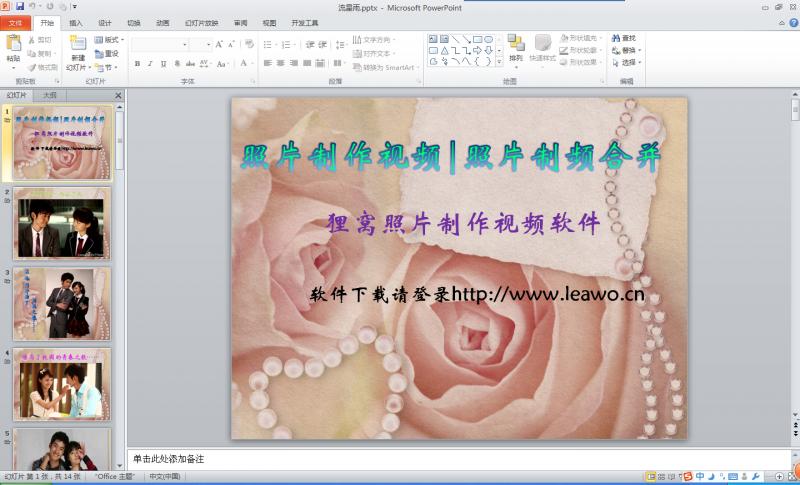
Task: Click the Save icon in quick access toolbar
Action: point(20,7)
